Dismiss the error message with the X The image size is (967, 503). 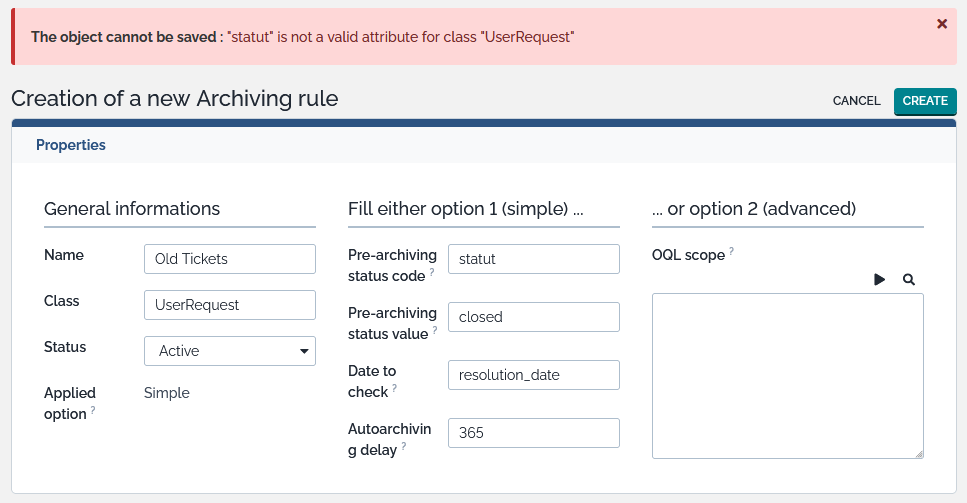click(x=942, y=24)
